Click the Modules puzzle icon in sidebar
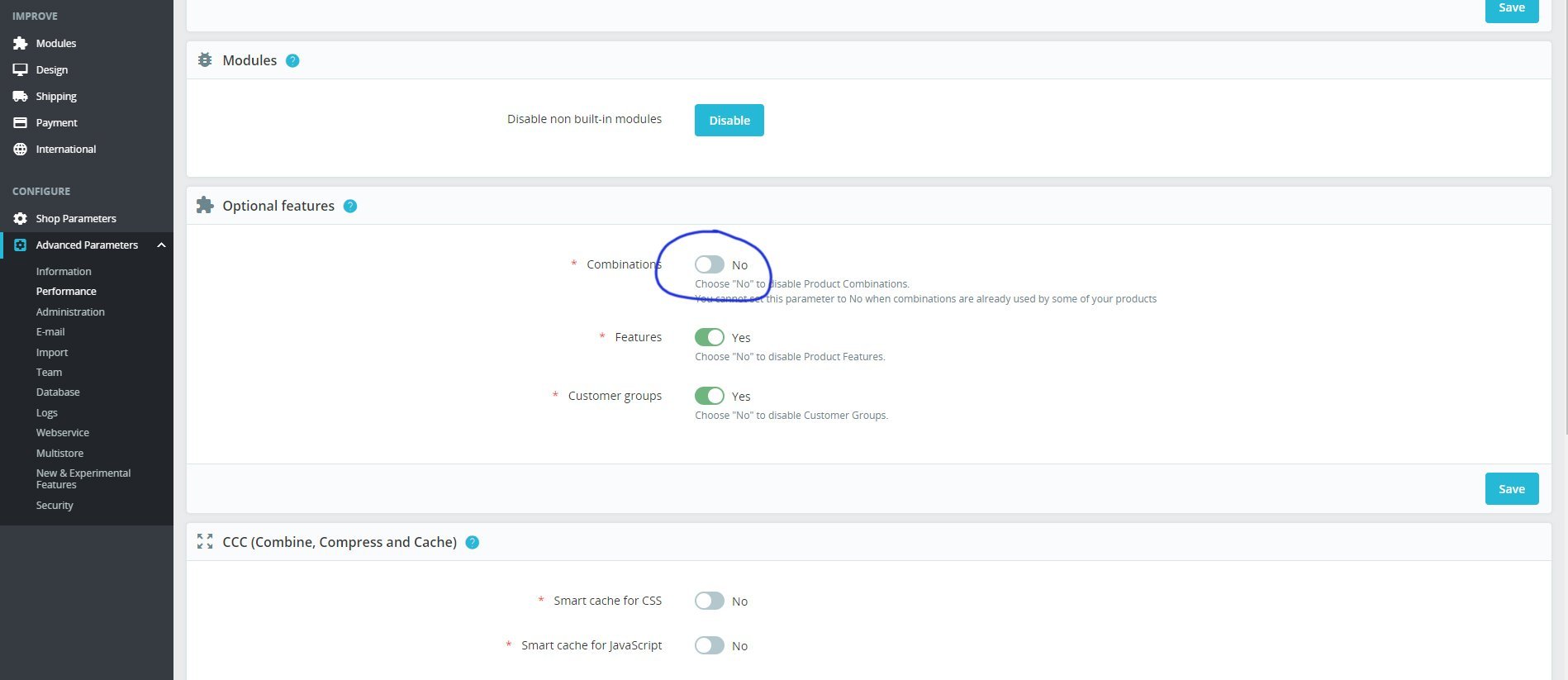Image resolution: width=1568 pixels, height=680 pixels. (20, 43)
